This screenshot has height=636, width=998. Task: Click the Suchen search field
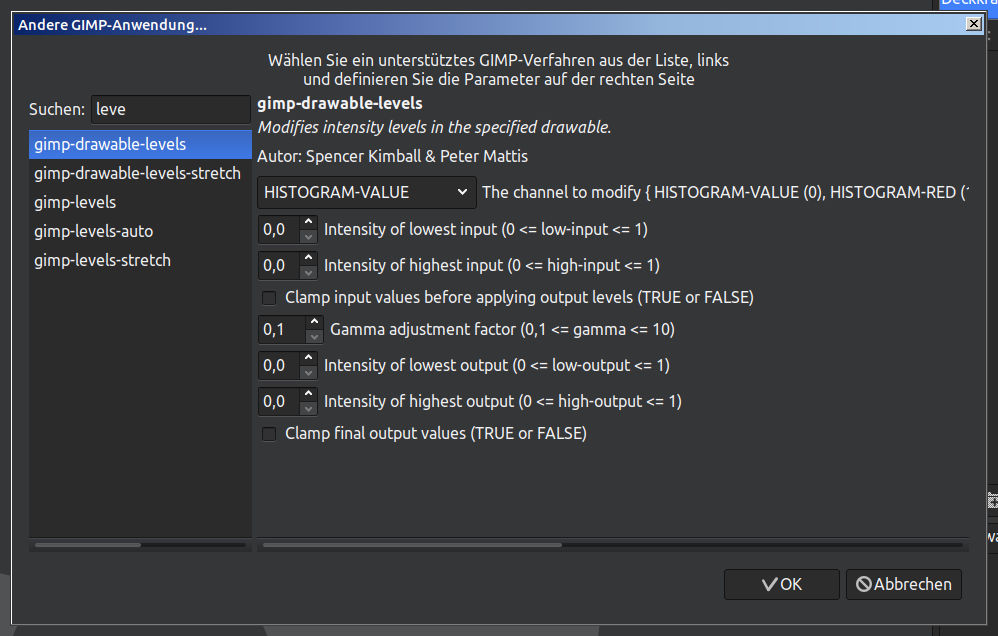coord(171,110)
